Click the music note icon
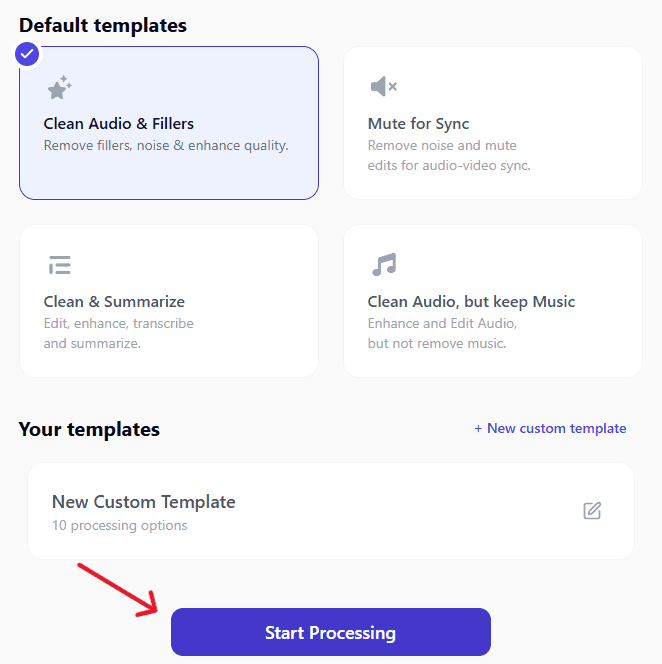Image resolution: width=662 pixels, height=664 pixels. [383, 265]
